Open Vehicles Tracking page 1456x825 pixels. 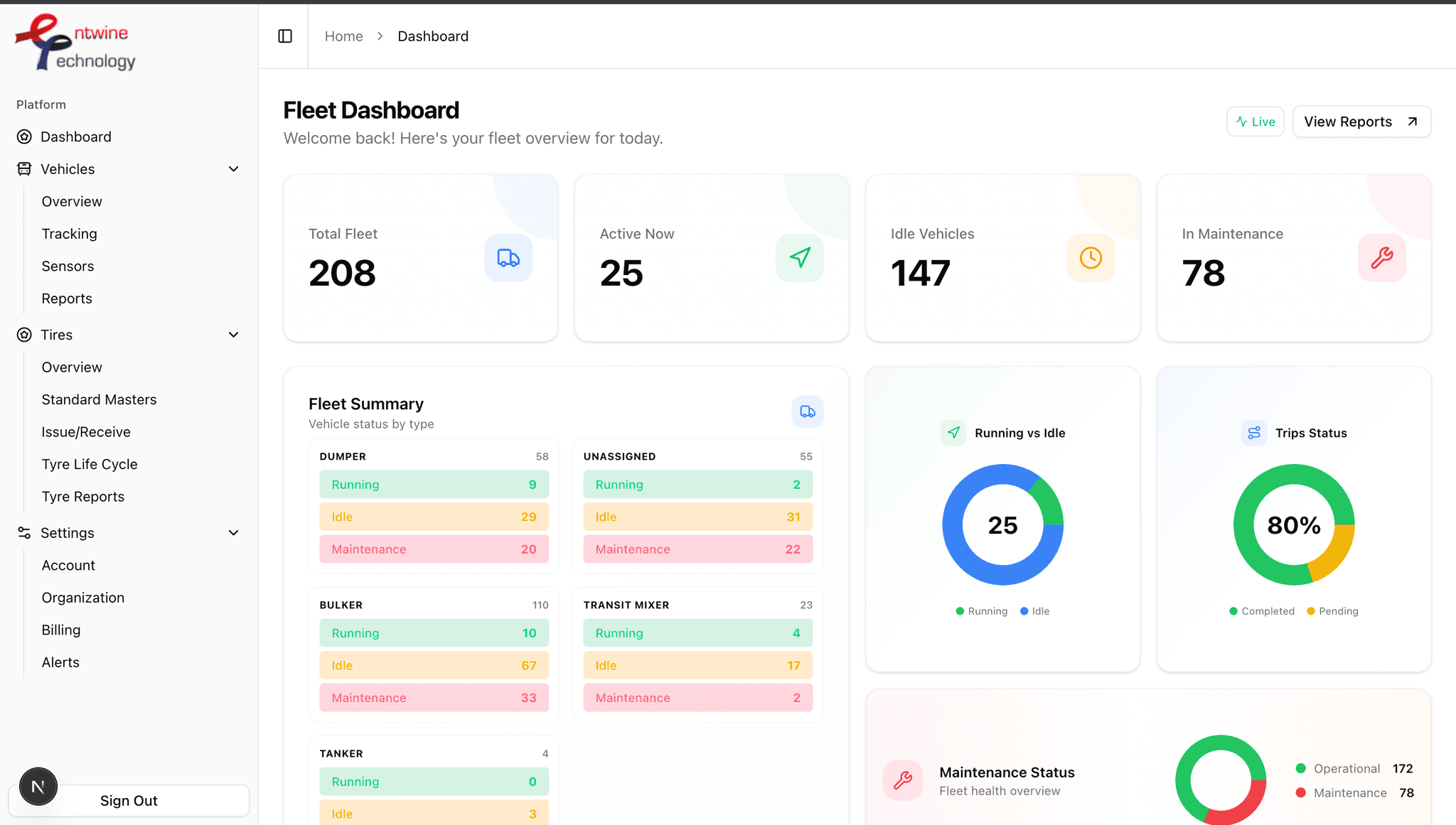69,234
